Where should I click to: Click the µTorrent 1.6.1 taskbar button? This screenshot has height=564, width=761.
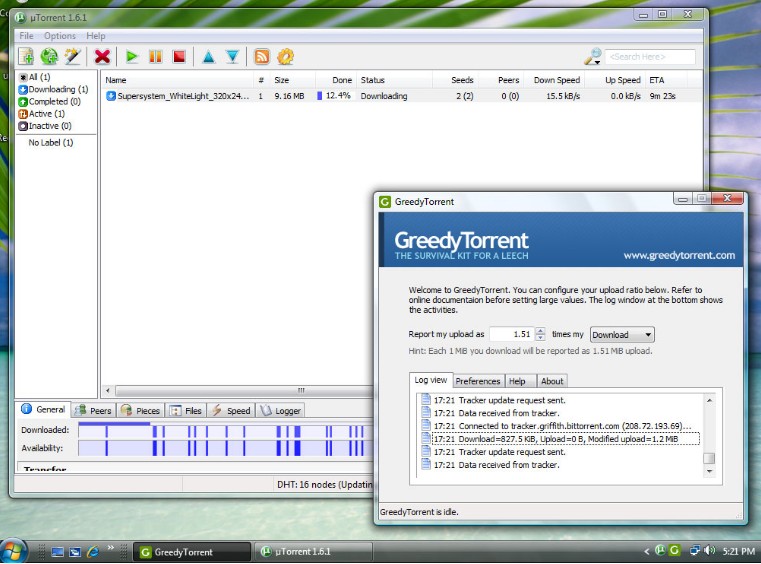314,552
